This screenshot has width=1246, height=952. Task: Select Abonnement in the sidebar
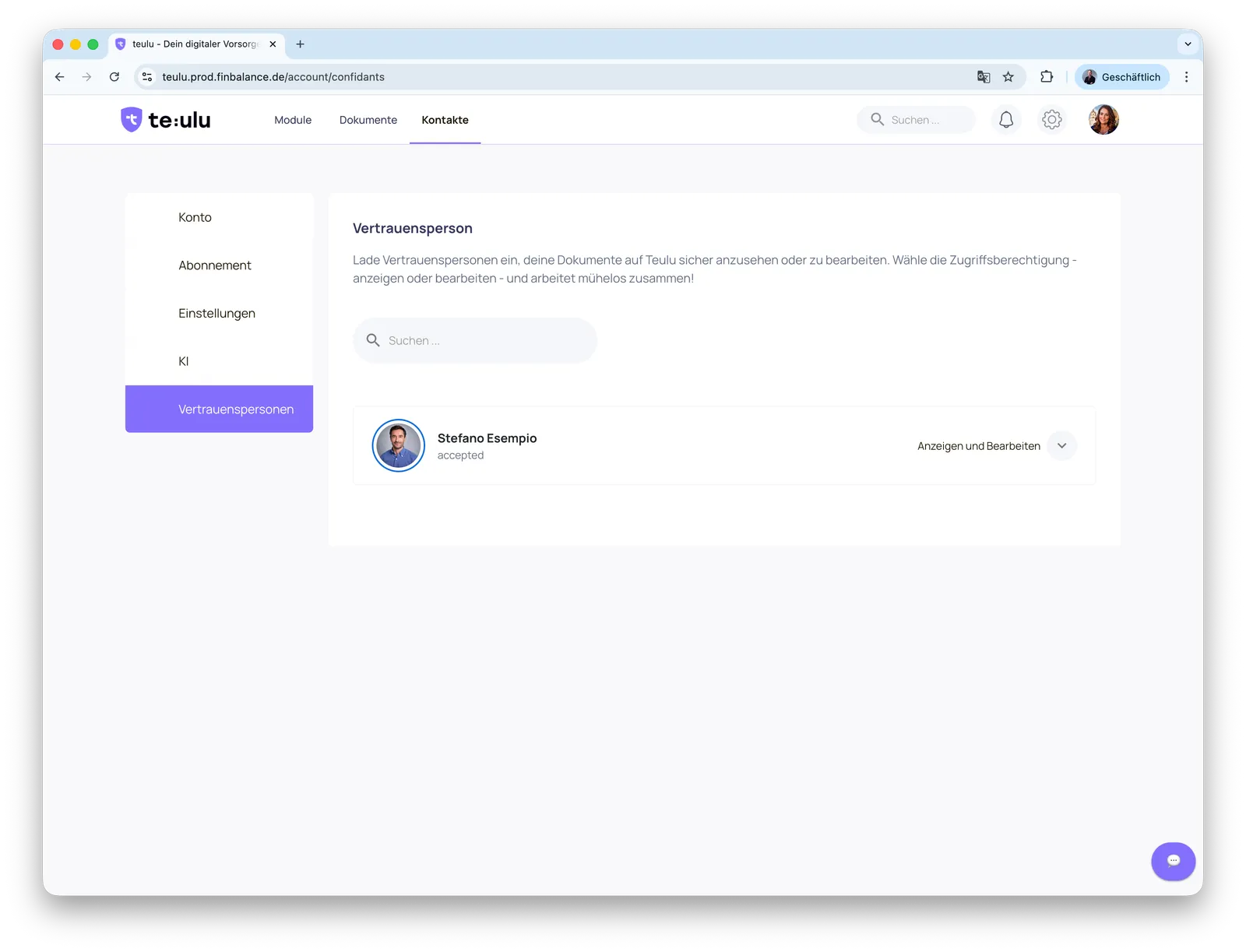219,265
